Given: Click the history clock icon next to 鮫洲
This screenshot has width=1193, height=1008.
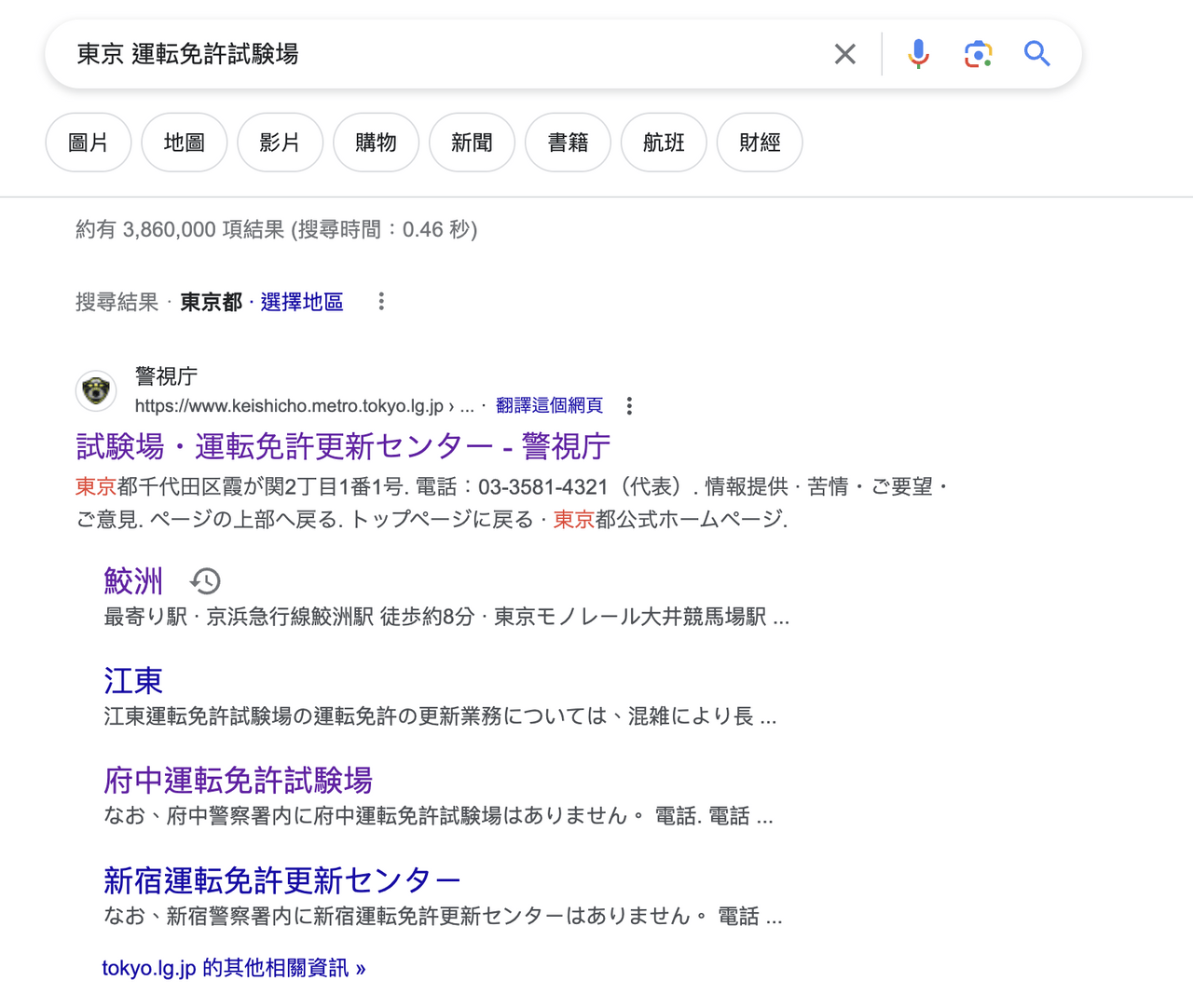Looking at the screenshot, I should point(205,581).
